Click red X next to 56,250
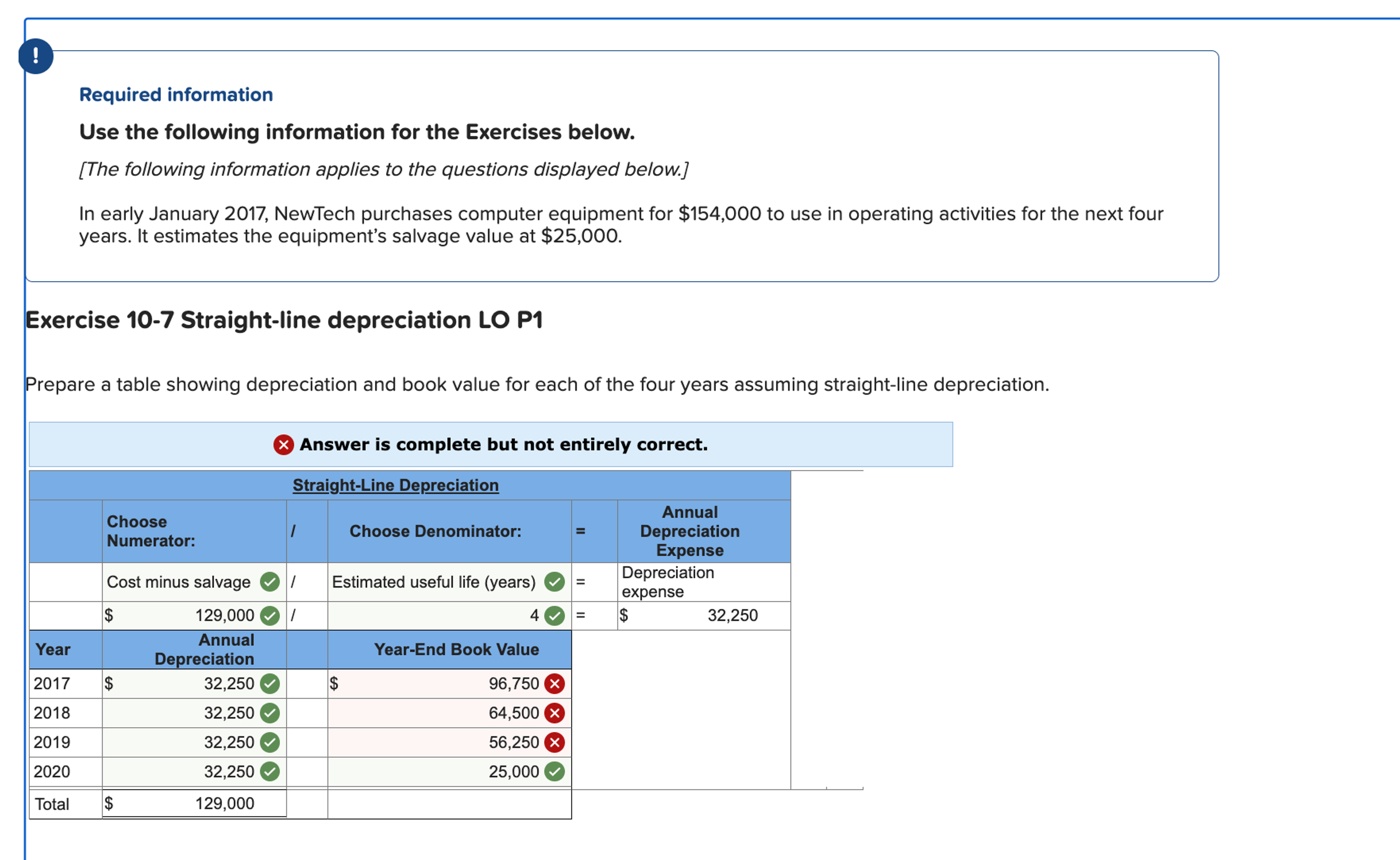Viewport: 1400px width, 860px height. pyautogui.click(x=554, y=742)
